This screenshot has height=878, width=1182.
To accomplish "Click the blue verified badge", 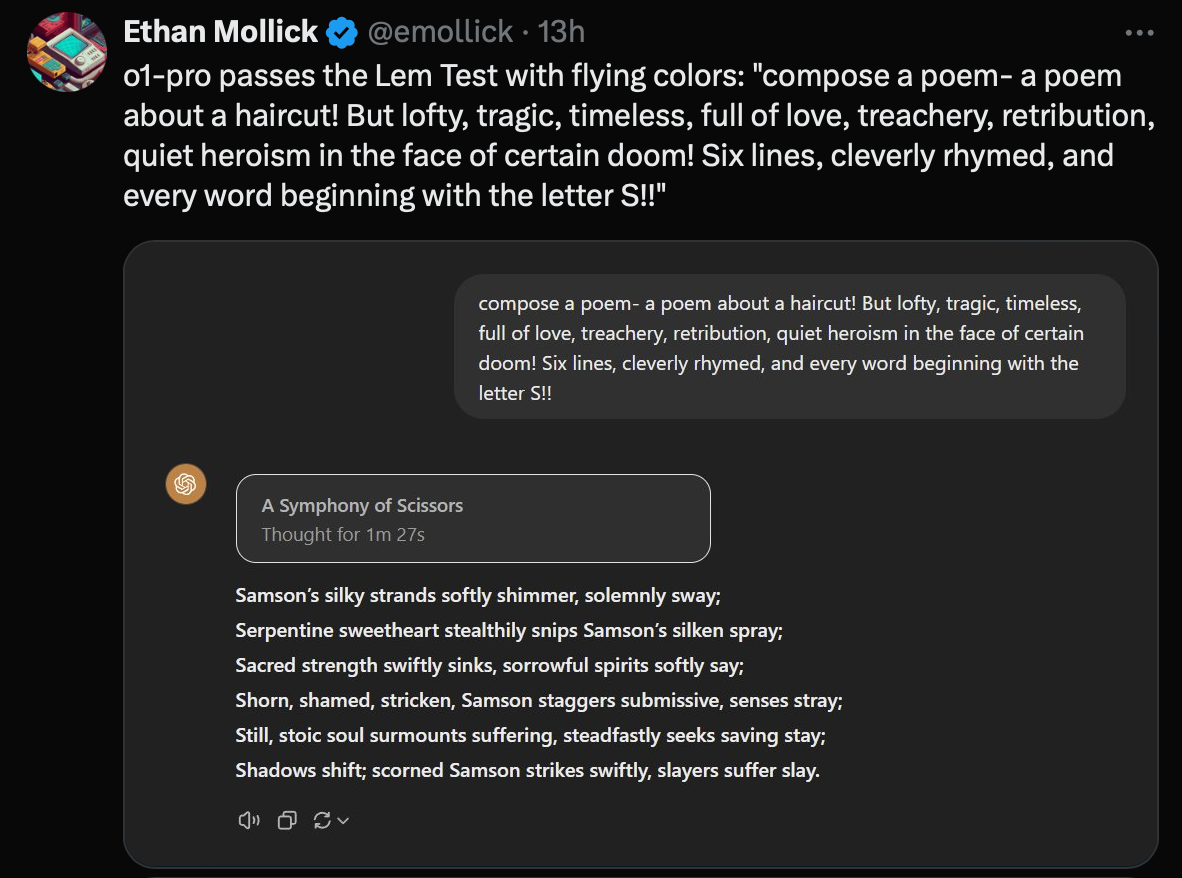I will click(342, 33).
